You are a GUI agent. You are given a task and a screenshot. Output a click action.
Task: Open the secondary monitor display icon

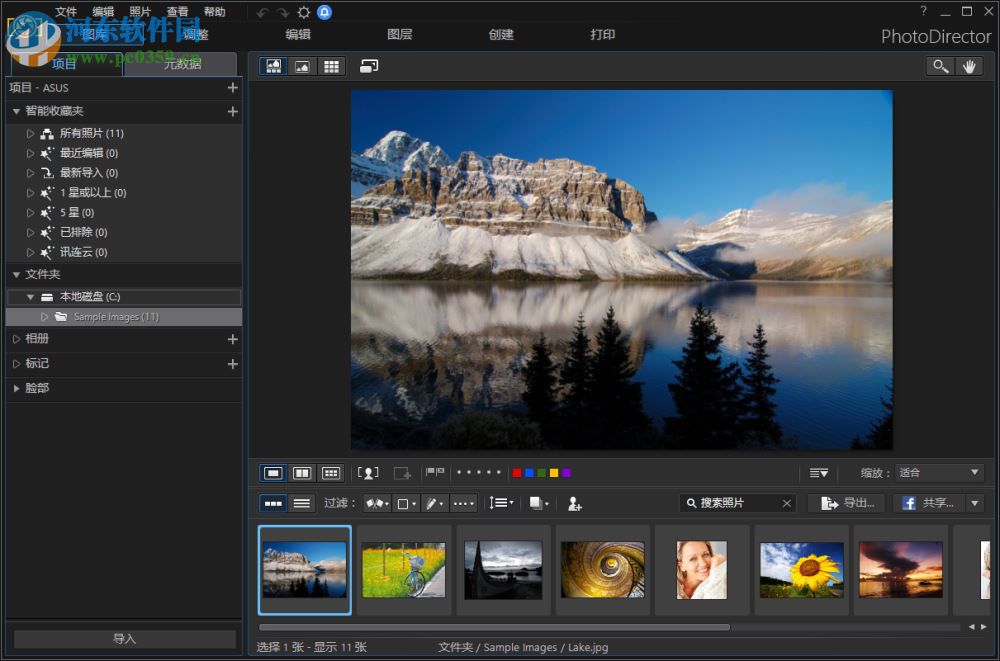369,66
